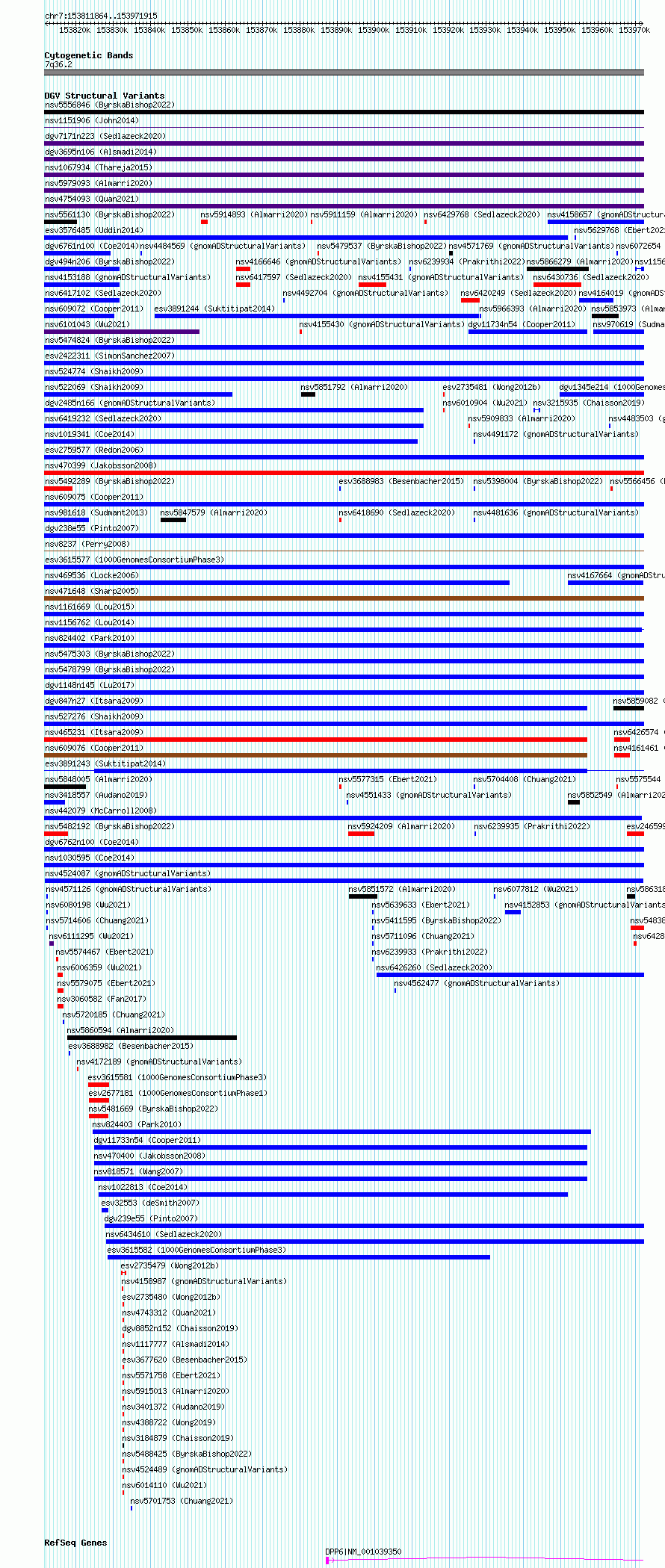
Task: Click esv2759577 (Redon2006) label
Action: 94,450
